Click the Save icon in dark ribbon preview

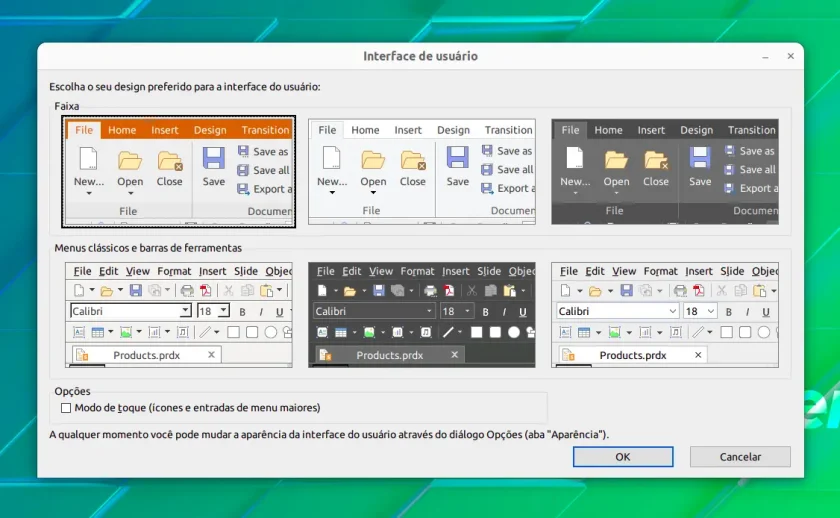click(x=700, y=159)
